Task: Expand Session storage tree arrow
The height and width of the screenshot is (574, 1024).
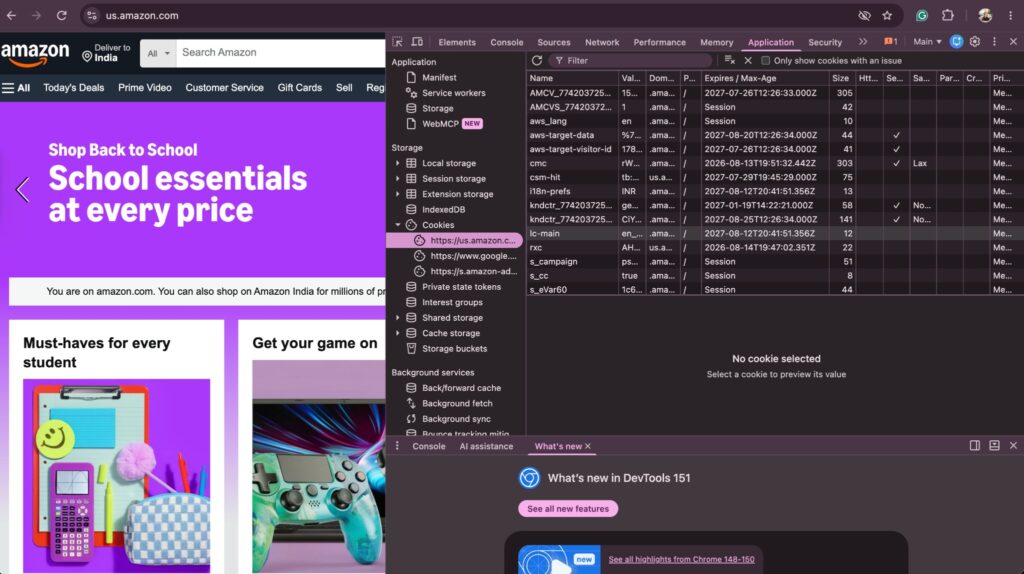Action: tap(397, 178)
